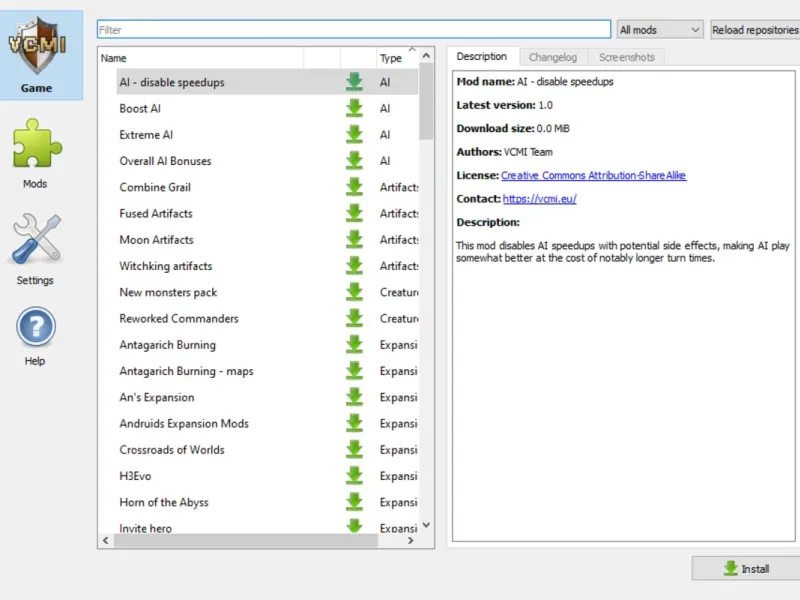Click download arrow for Fused Artifacts
The height and width of the screenshot is (600, 800).
(x=354, y=213)
